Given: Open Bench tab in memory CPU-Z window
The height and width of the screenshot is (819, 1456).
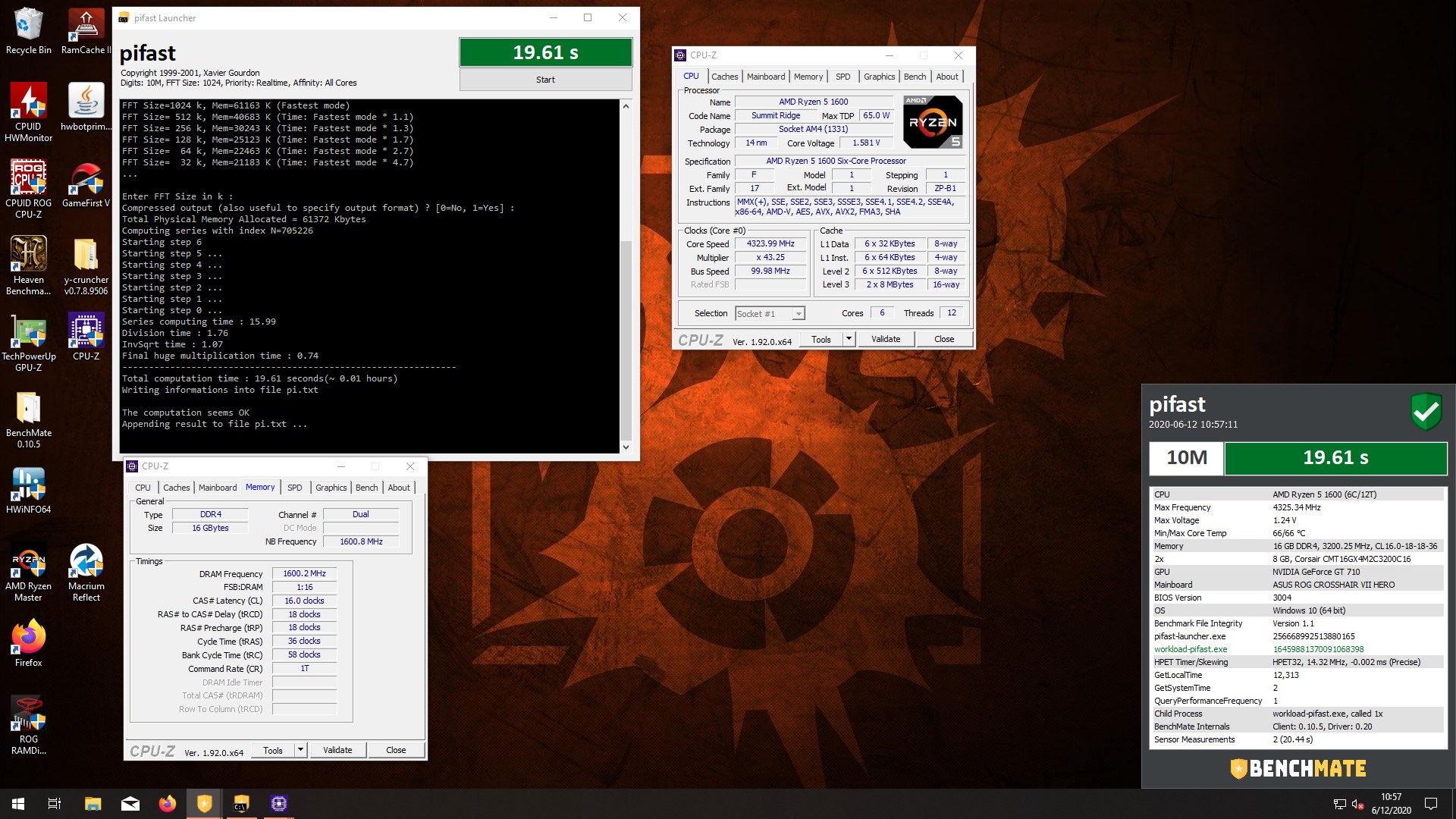Looking at the screenshot, I should pos(366,488).
